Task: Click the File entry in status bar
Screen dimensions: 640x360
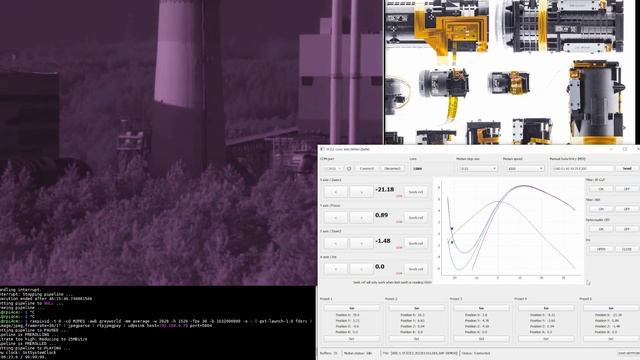Action: tap(420, 353)
